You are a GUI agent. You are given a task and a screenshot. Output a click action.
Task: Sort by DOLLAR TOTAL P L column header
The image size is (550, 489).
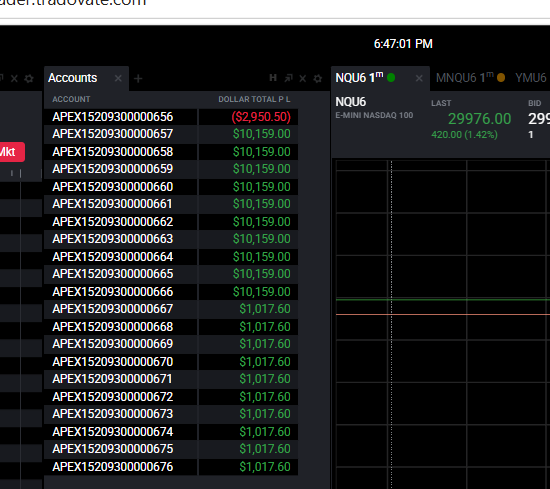[x=254, y=99]
